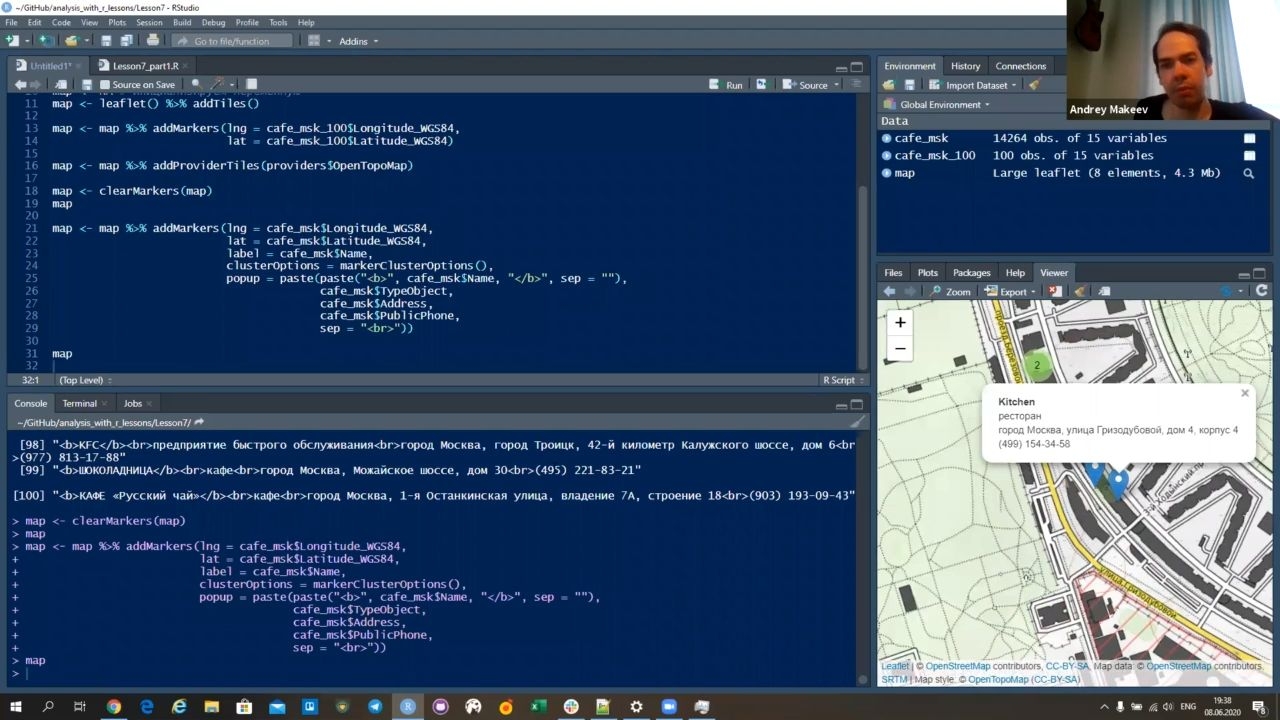The image size is (1280, 720).
Task: Load a workspace in the Environment pane
Action: point(889,85)
